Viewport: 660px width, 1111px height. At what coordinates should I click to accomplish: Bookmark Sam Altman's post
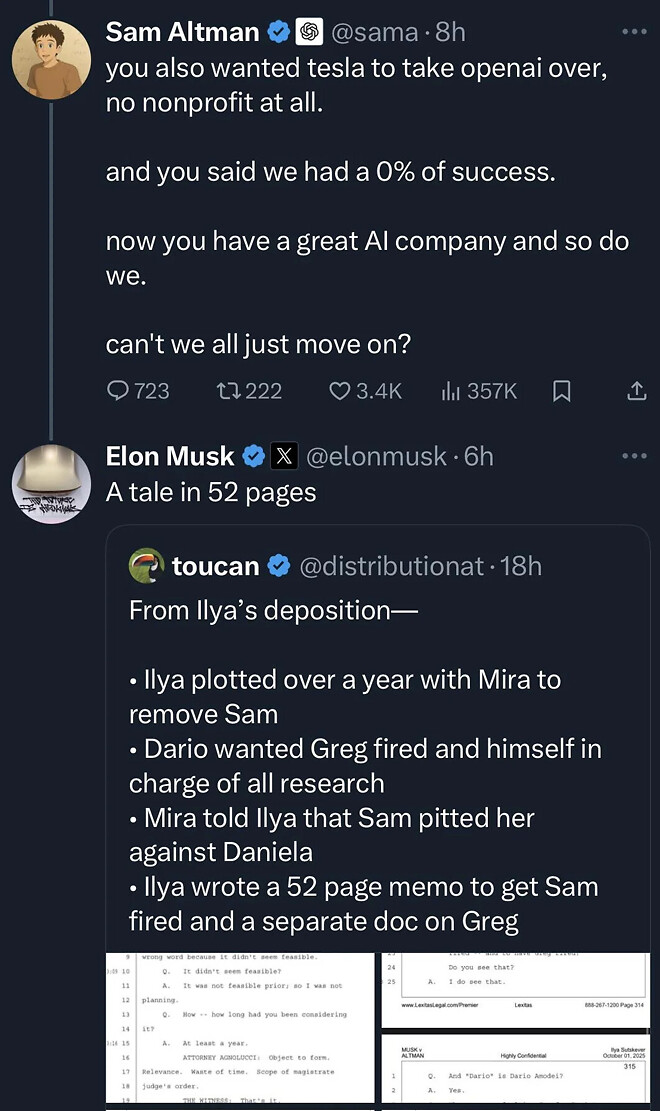coord(561,392)
